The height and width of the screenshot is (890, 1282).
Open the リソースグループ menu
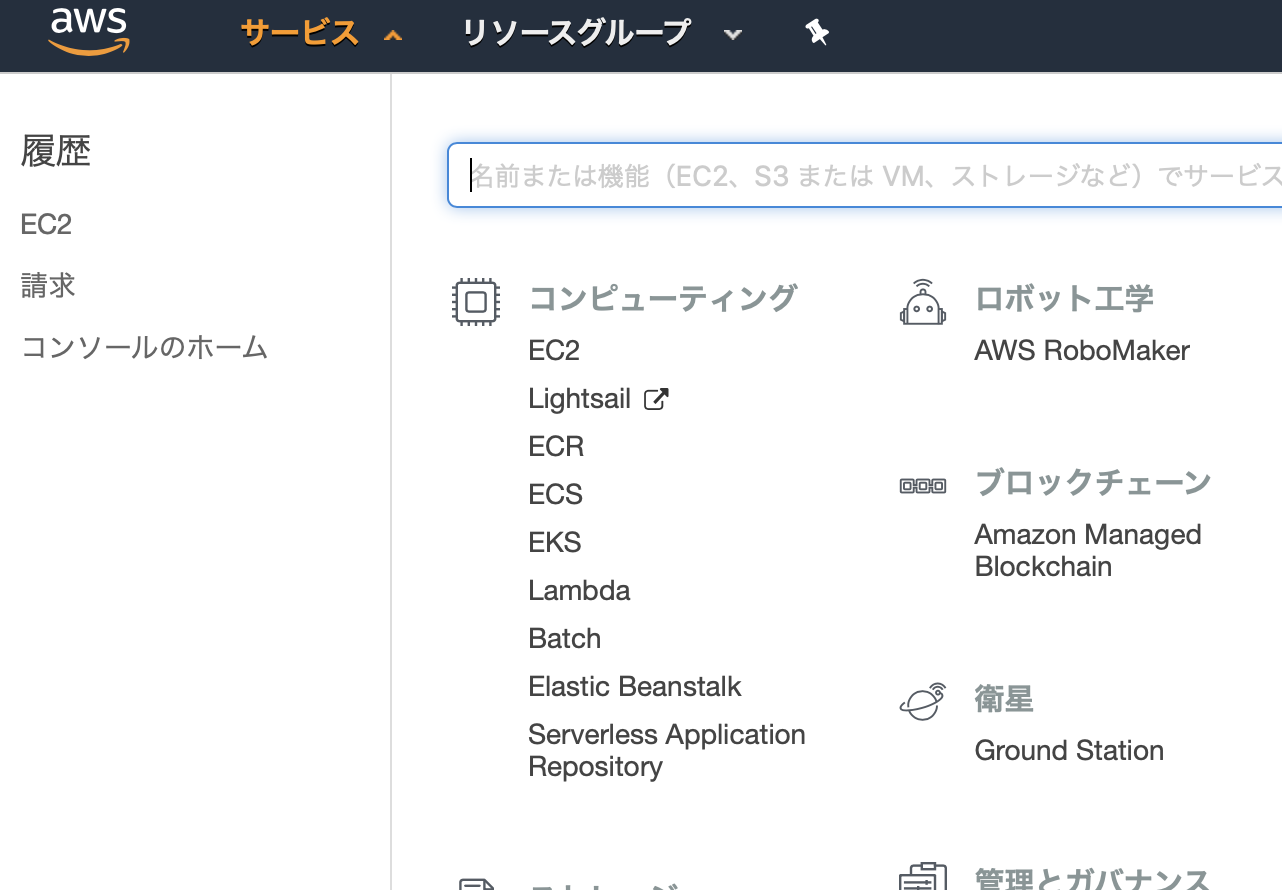pyautogui.click(x=576, y=33)
